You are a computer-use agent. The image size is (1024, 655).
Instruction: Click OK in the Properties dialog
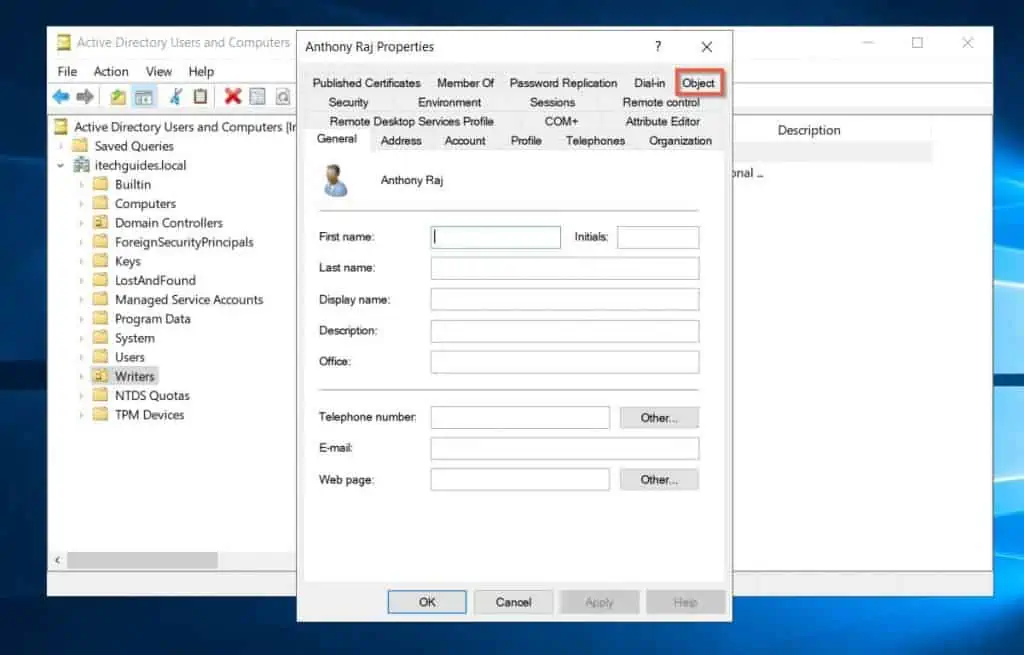point(427,602)
